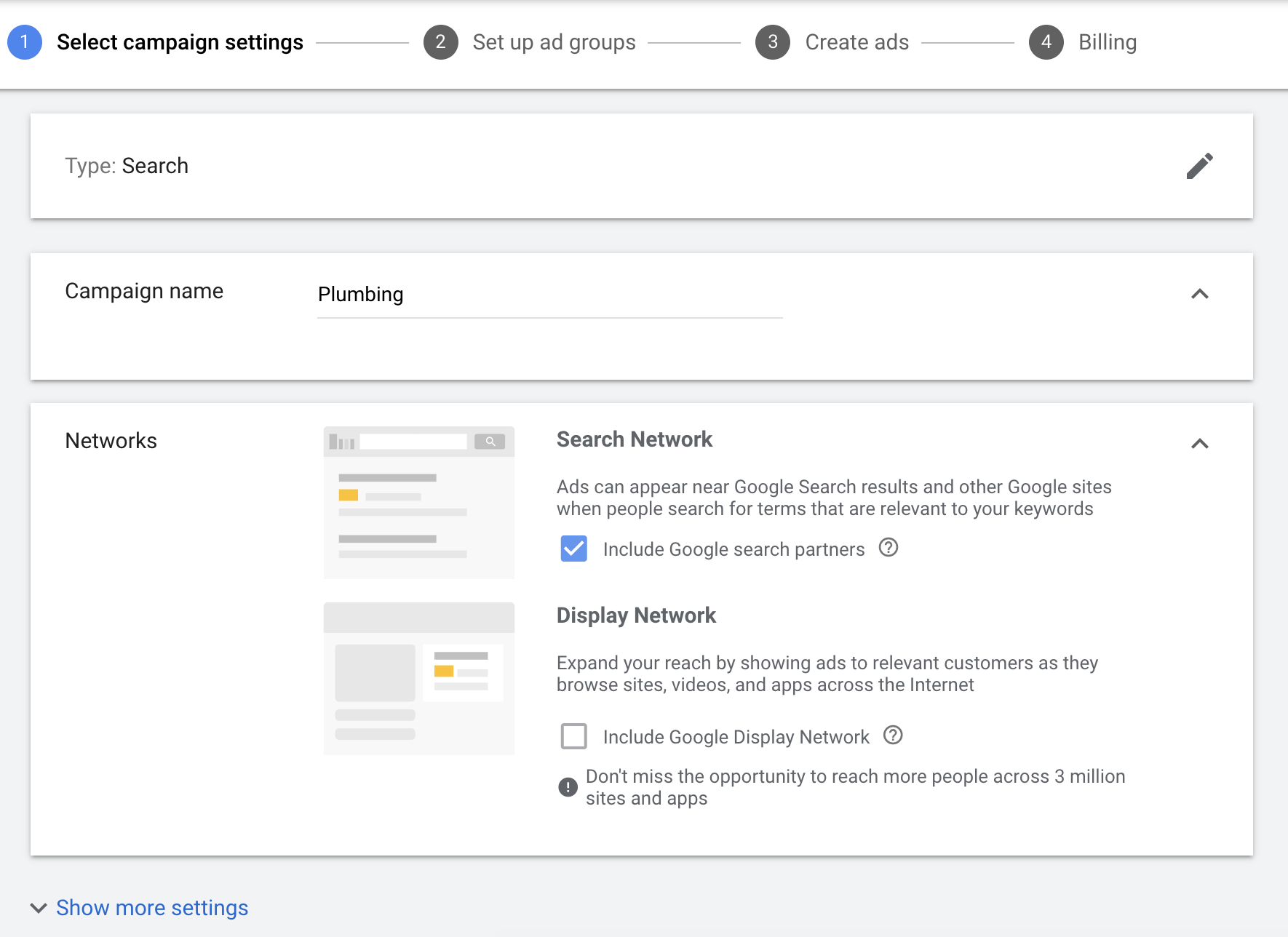Go to Billing step
Screen dimensions: 1288x937
point(1108,42)
